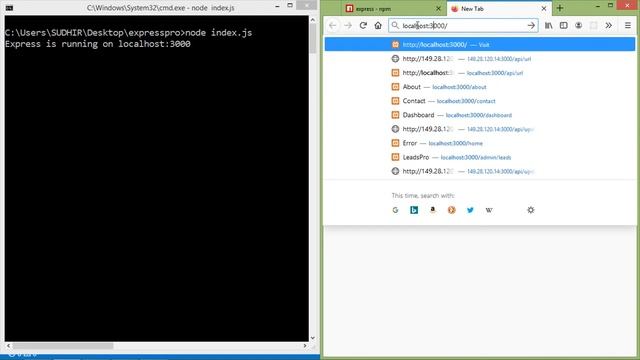Viewport: 640px width, 360px height.
Task: Open a new tab with plus button
Action: pos(560,8)
